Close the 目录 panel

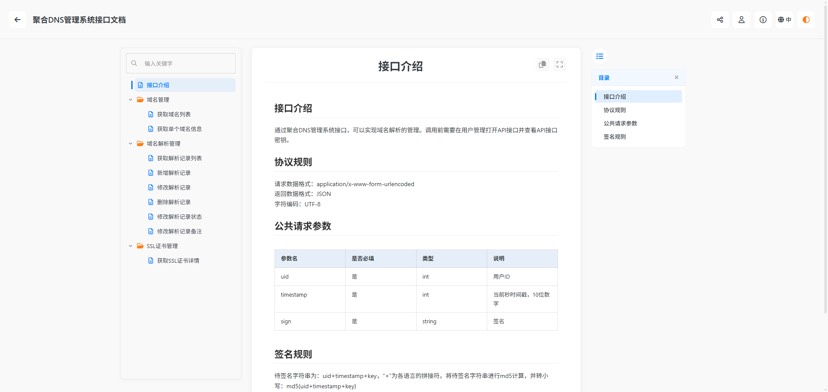(x=676, y=78)
